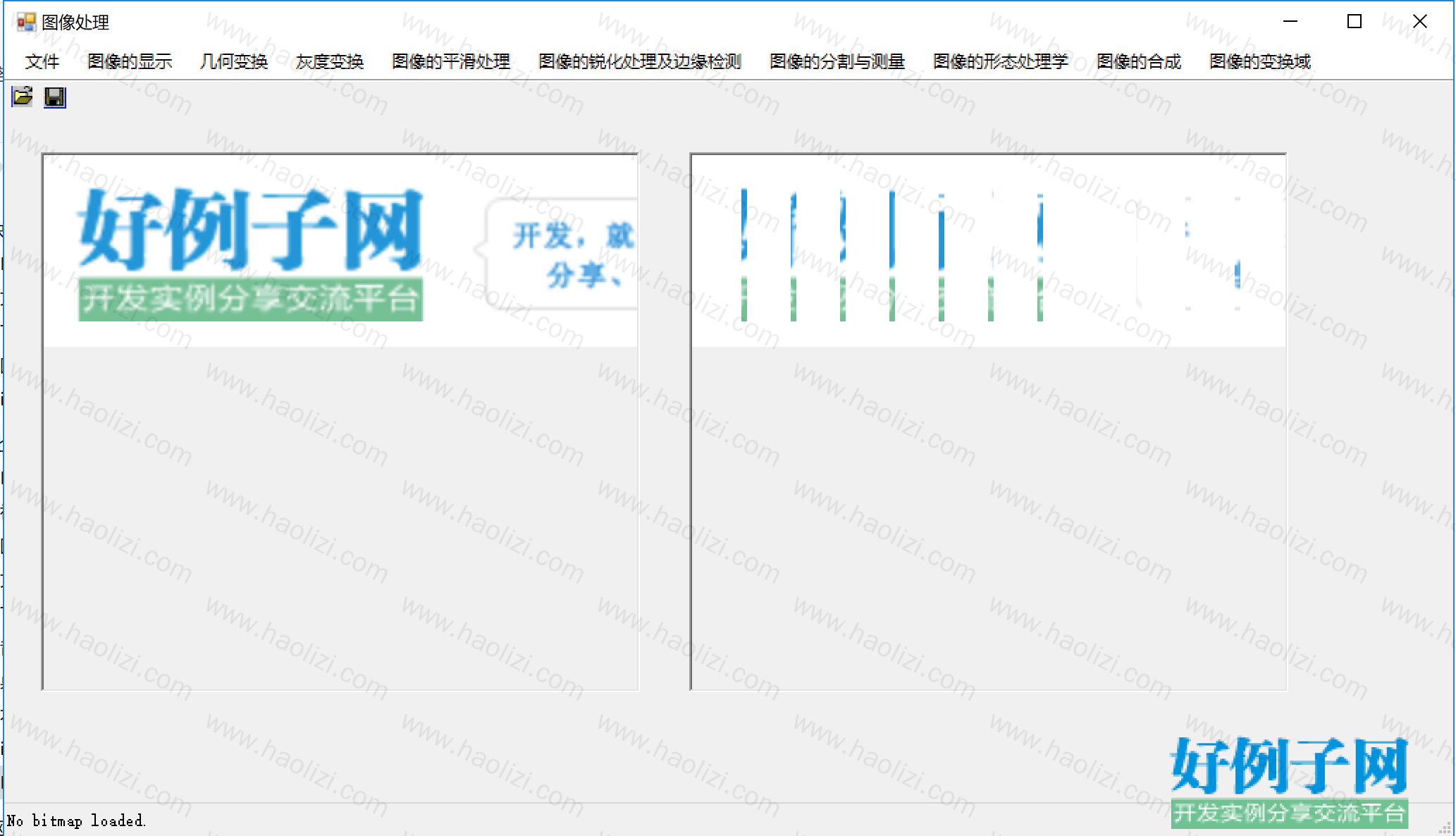Click the resize grip in the status bar corner
This screenshot has width=1456, height=836.
pos(1445,827)
